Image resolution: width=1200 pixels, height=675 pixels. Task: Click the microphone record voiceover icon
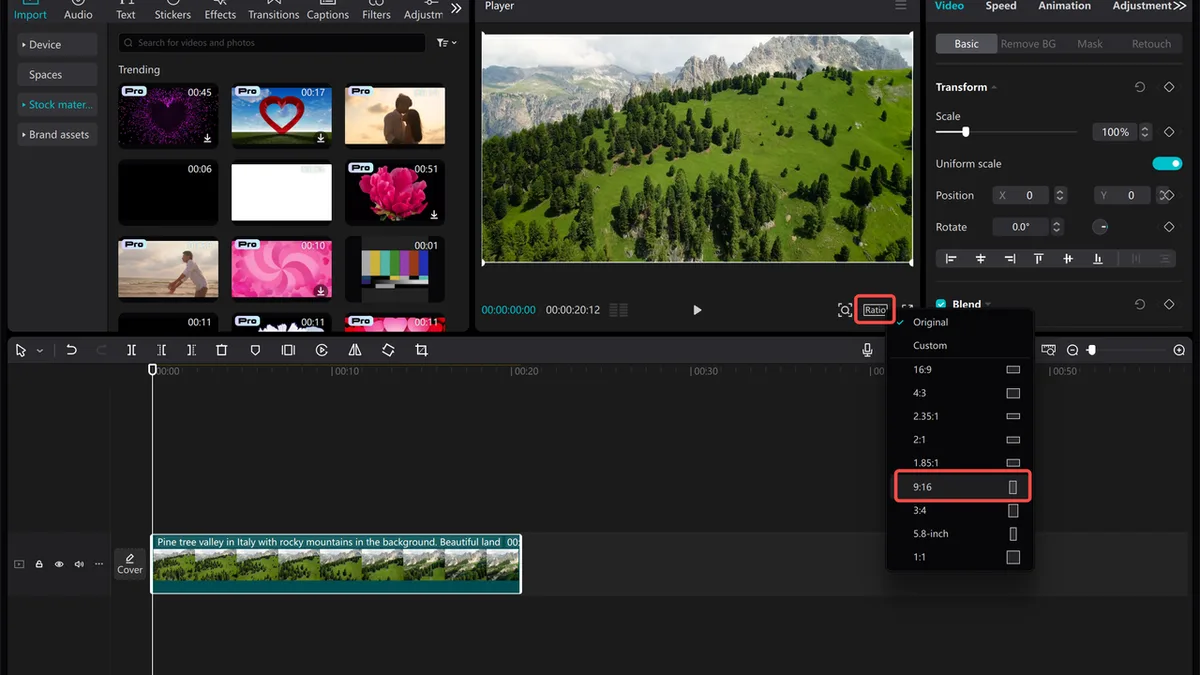click(868, 350)
